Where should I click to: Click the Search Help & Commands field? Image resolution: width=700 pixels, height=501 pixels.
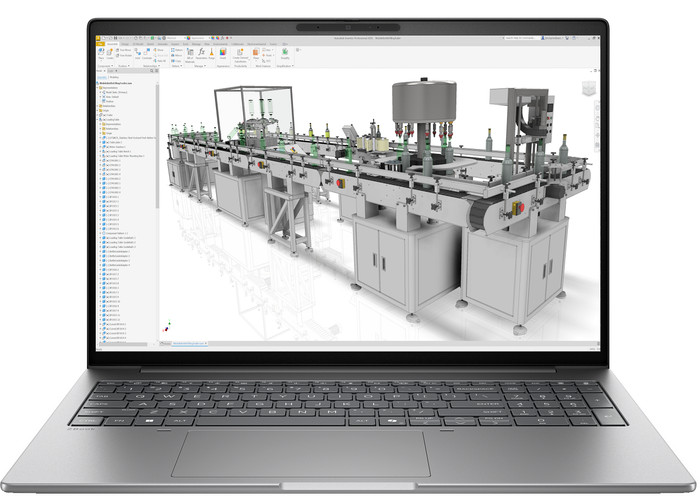click(520, 38)
